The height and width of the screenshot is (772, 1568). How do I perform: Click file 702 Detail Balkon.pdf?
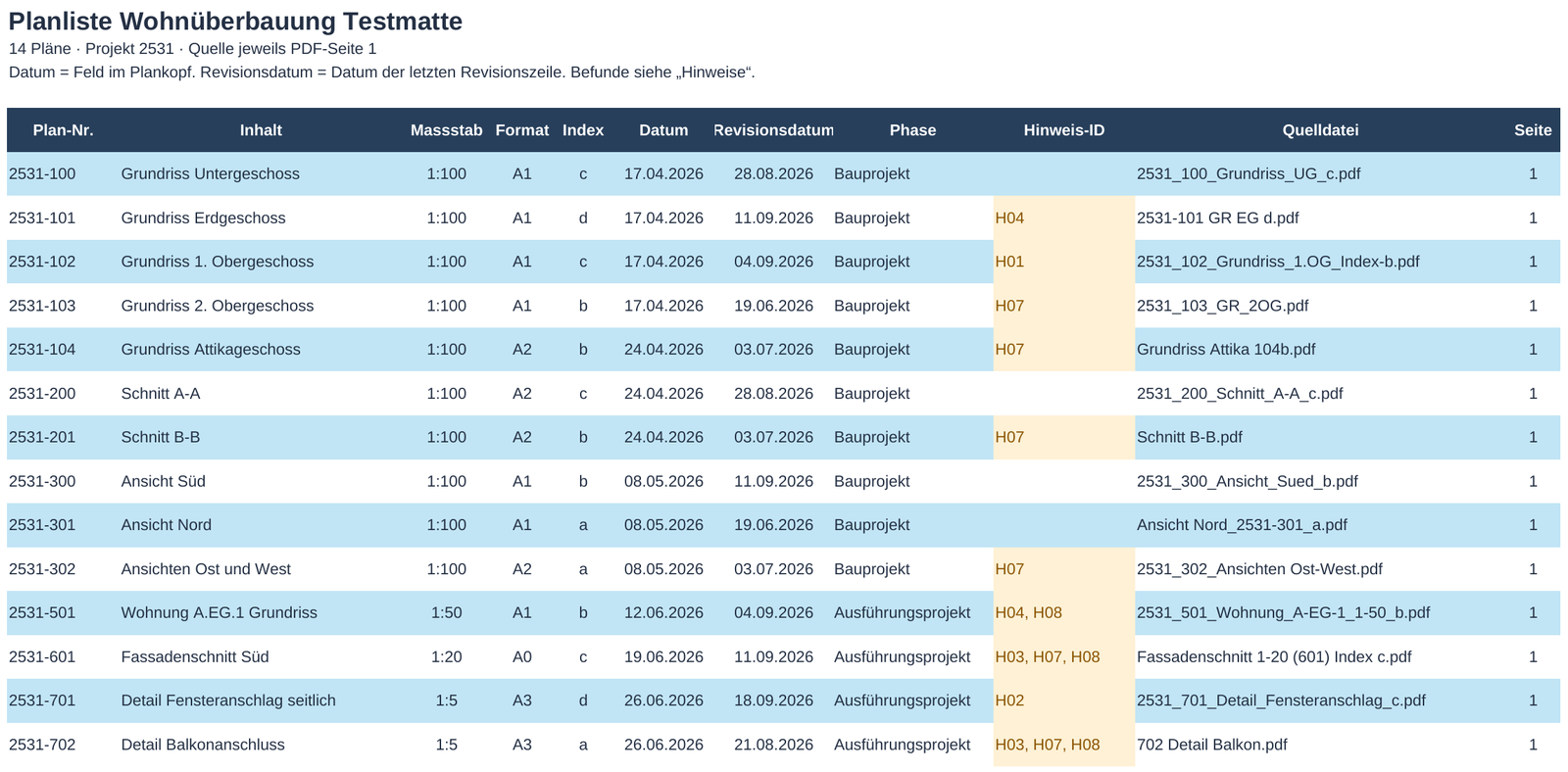tap(1211, 745)
